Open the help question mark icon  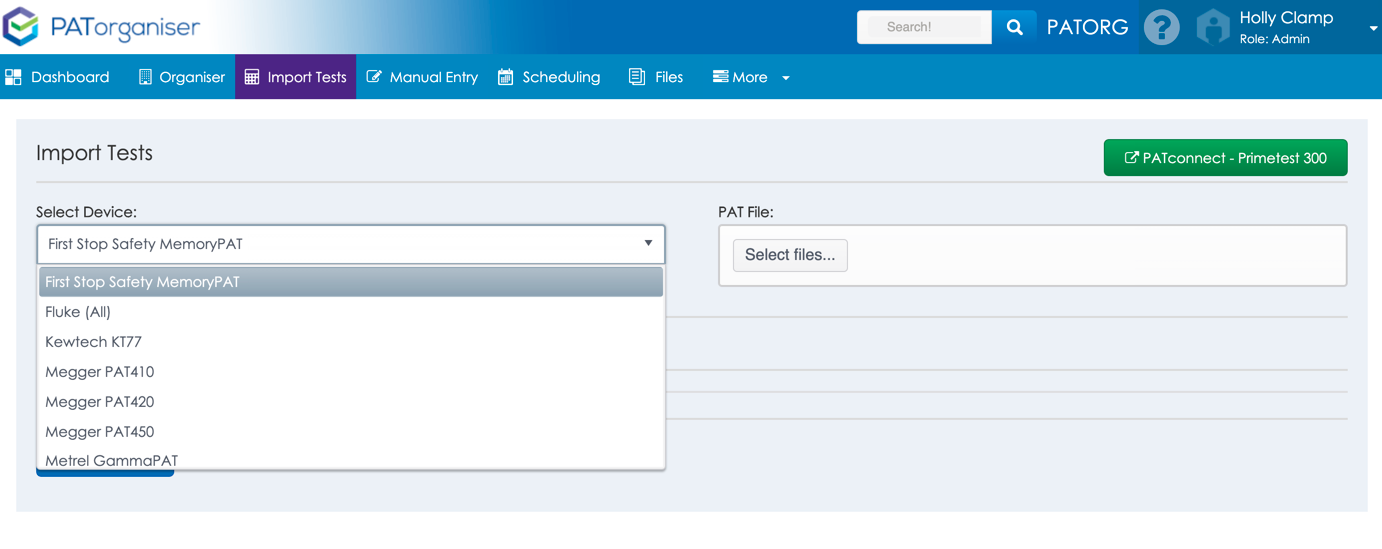tap(1161, 27)
